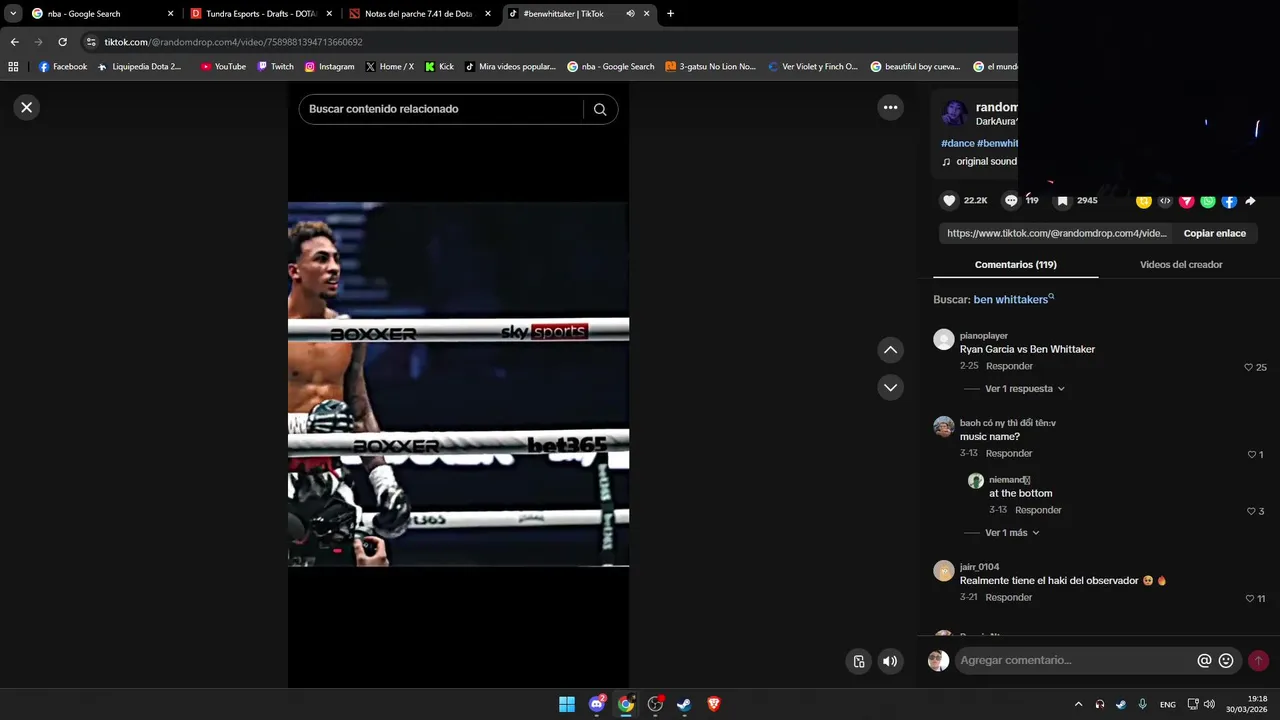The height and width of the screenshot is (720, 1280).
Task: Open Brave browser from the taskbar
Action: tap(714, 704)
